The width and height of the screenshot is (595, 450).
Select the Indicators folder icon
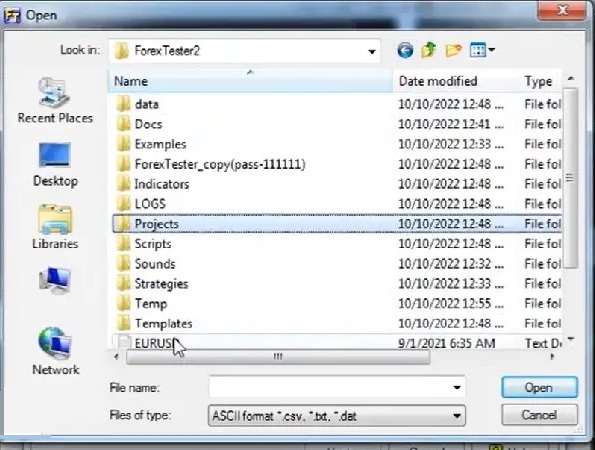pyautogui.click(x=123, y=184)
